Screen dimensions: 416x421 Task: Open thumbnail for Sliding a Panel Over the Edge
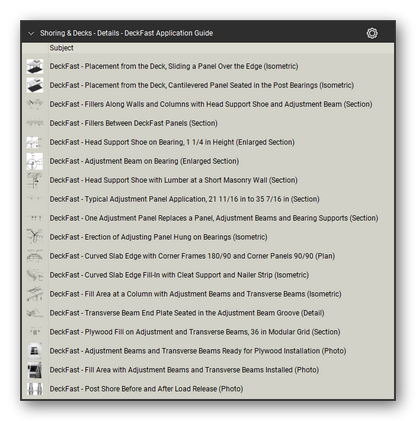pyautogui.click(x=35, y=66)
